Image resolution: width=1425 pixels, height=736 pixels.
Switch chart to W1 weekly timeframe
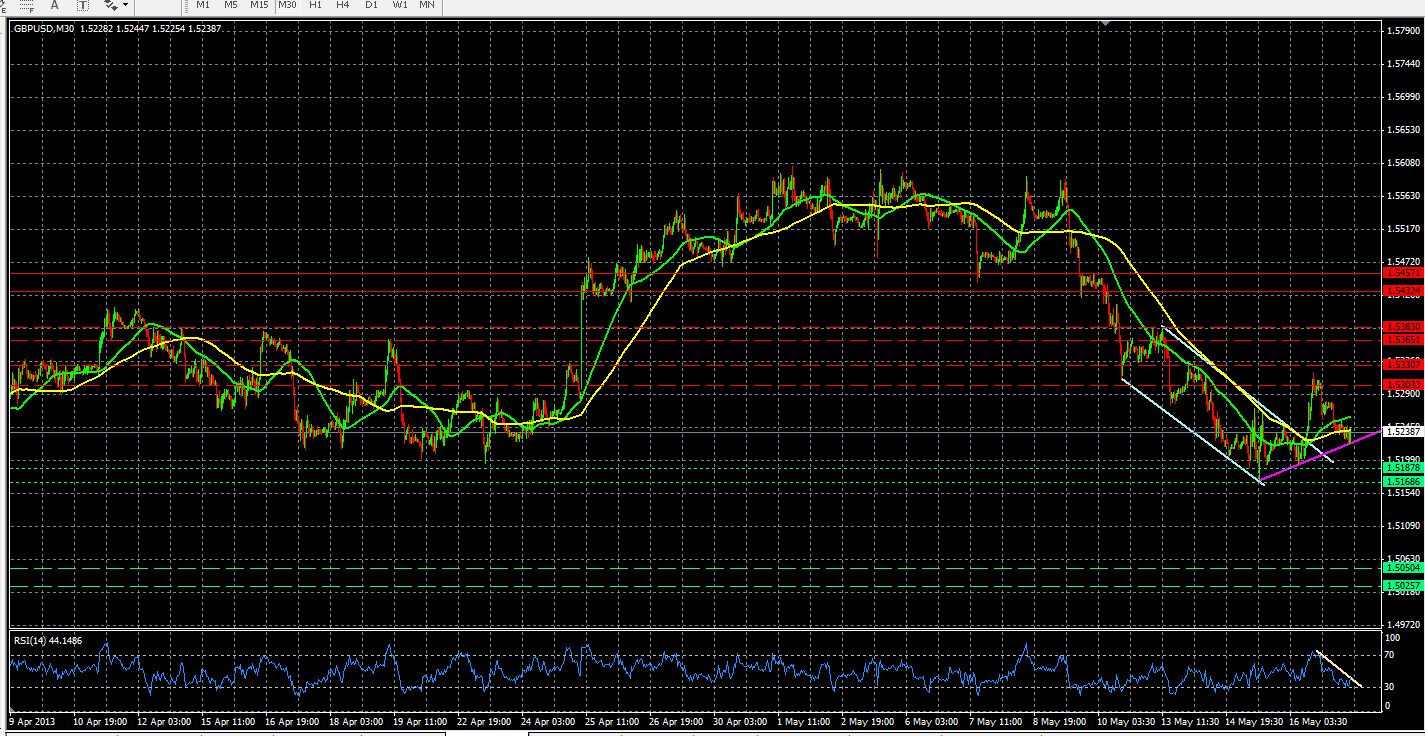tap(400, 5)
